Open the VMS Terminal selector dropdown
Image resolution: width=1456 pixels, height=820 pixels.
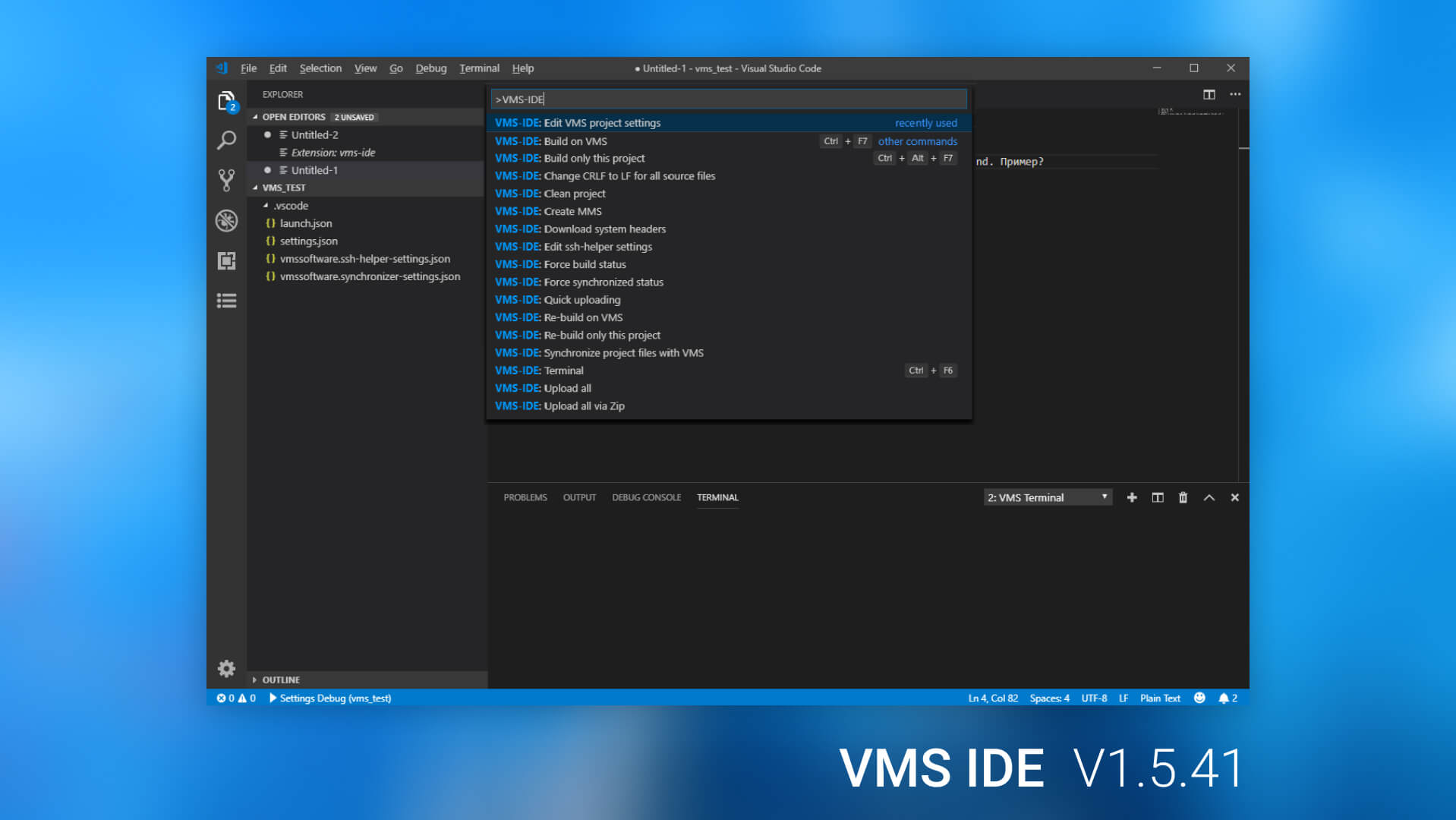click(x=1048, y=497)
